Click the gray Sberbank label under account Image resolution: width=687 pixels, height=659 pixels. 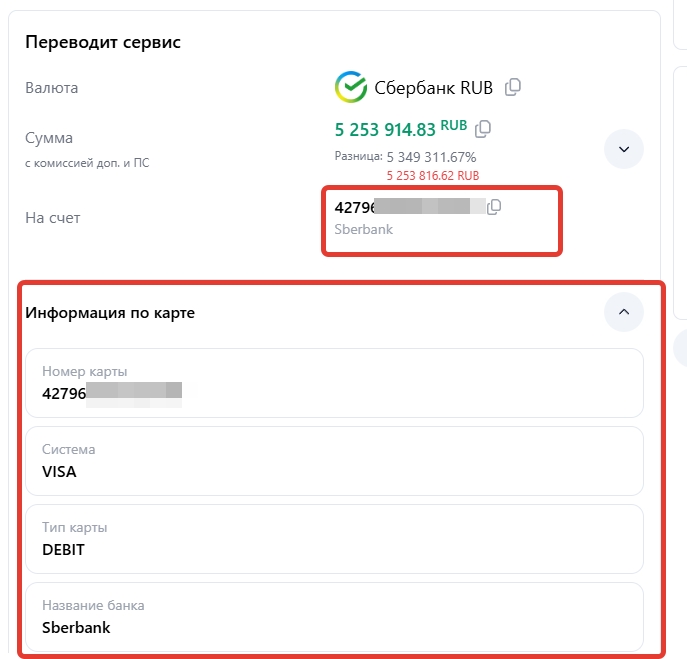click(363, 229)
